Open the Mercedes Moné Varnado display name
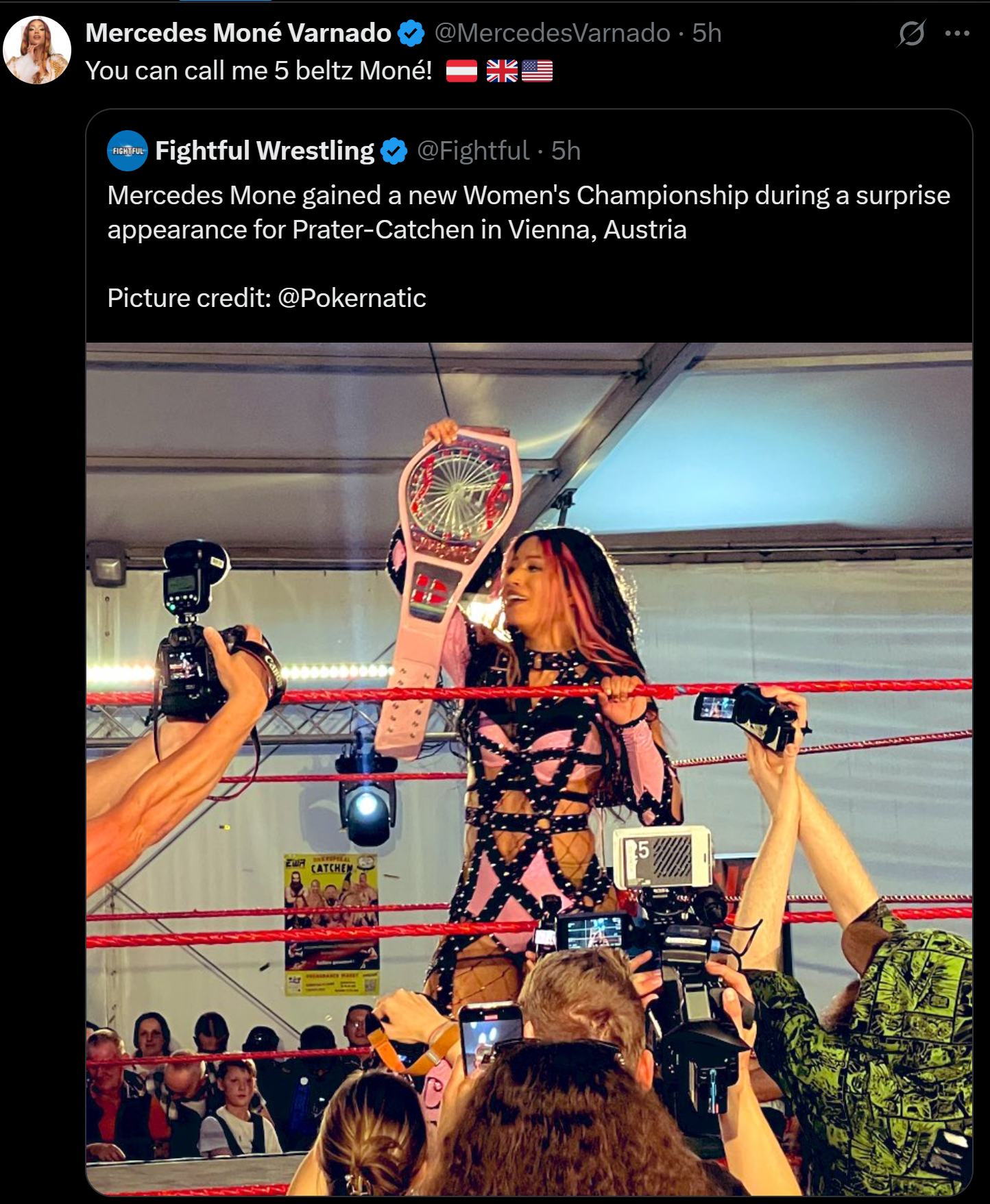Viewport: 990px width, 1204px height. 238,33
